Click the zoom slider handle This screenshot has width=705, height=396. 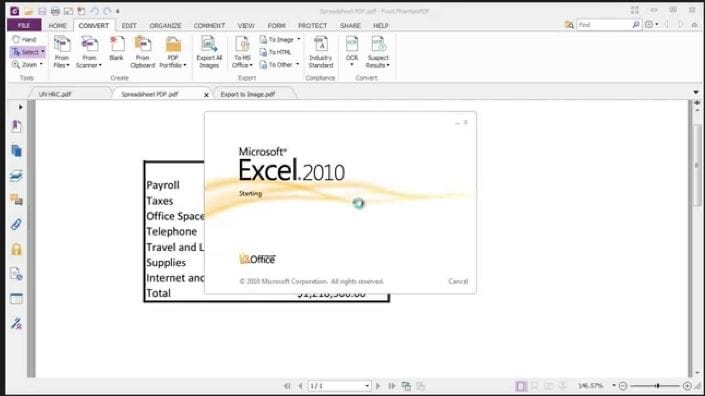657,386
